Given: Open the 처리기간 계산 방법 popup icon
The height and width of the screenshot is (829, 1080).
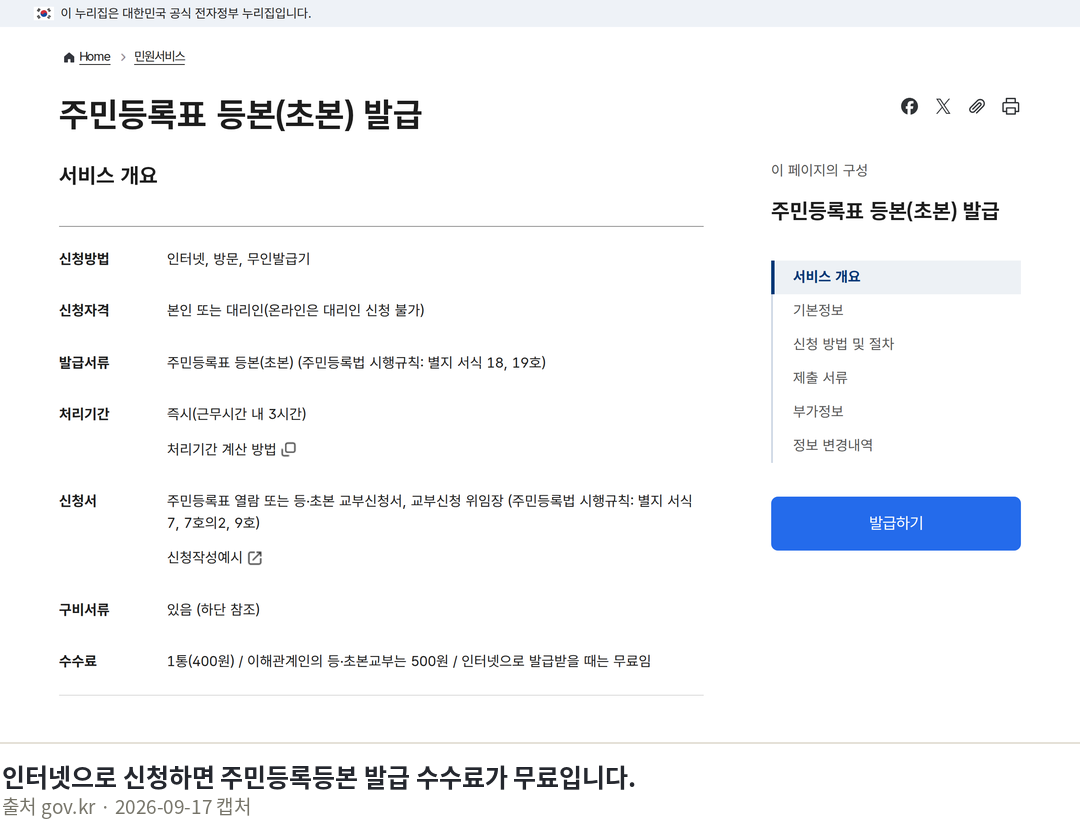Looking at the screenshot, I should pos(289,449).
